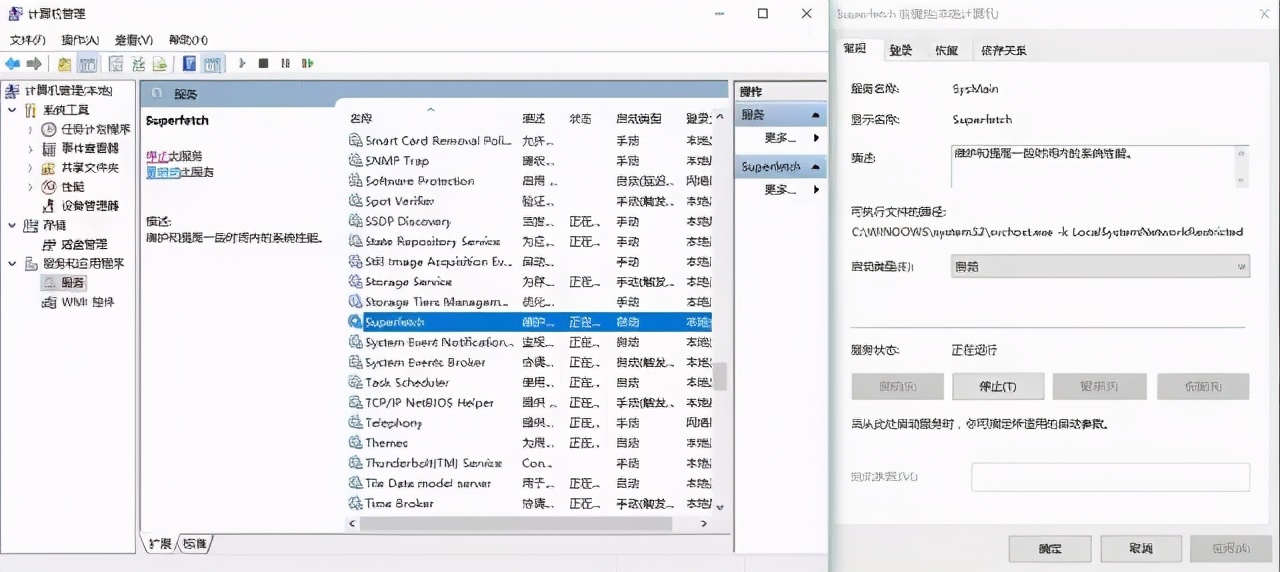Select 共享文件夹 (Shared Folders) in the tree
Screen dimensions: 1280x572
coord(90,167)
